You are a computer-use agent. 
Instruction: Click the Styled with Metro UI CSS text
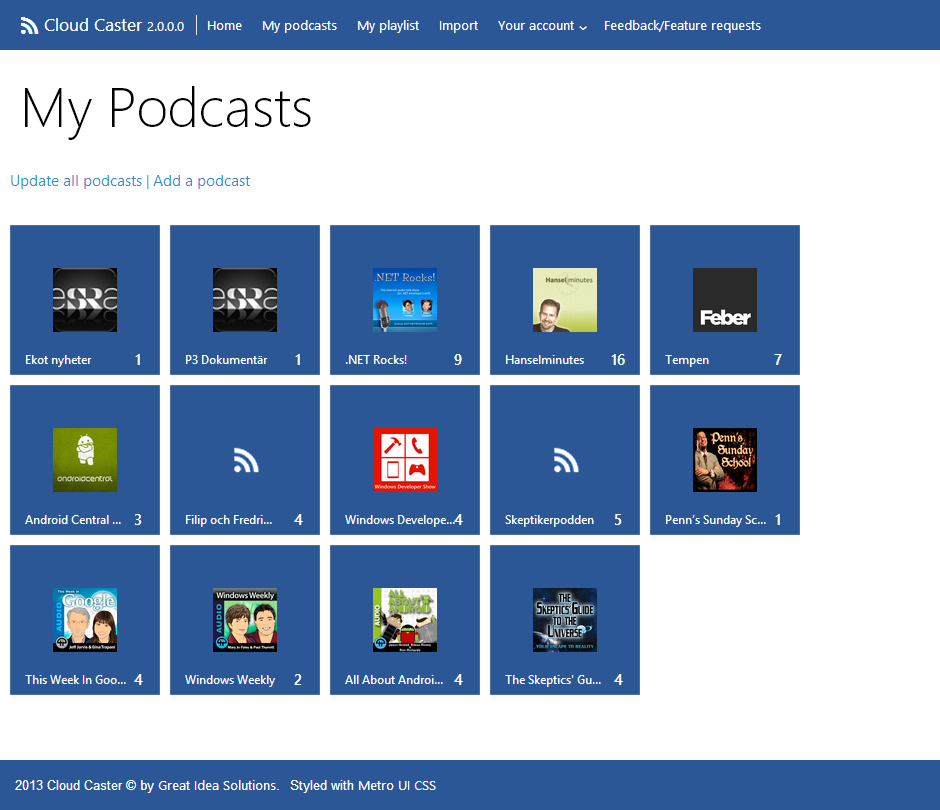[x=363, y=785]
